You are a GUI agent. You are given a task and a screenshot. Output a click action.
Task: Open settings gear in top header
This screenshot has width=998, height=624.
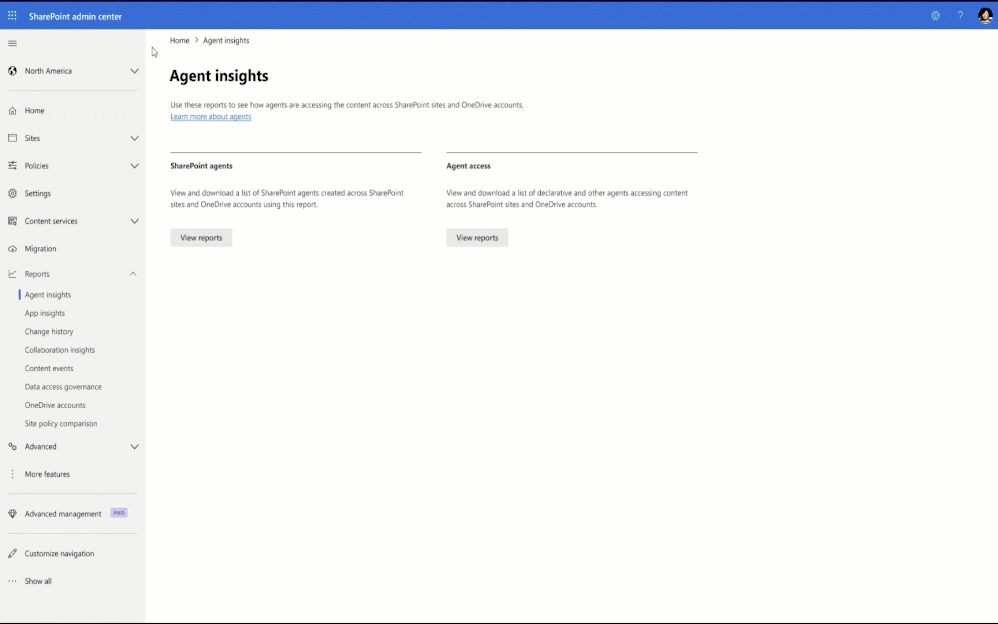(x=935, y=16)
